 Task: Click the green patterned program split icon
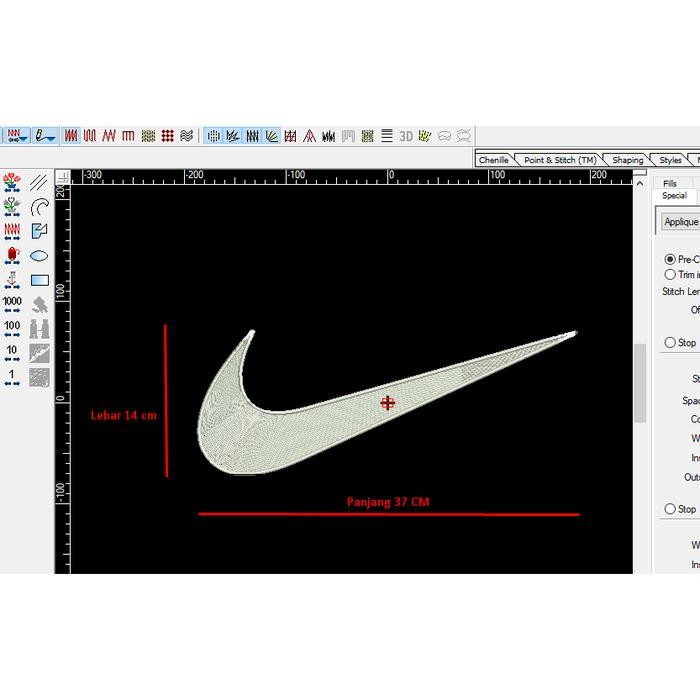(x=367, y=136)
